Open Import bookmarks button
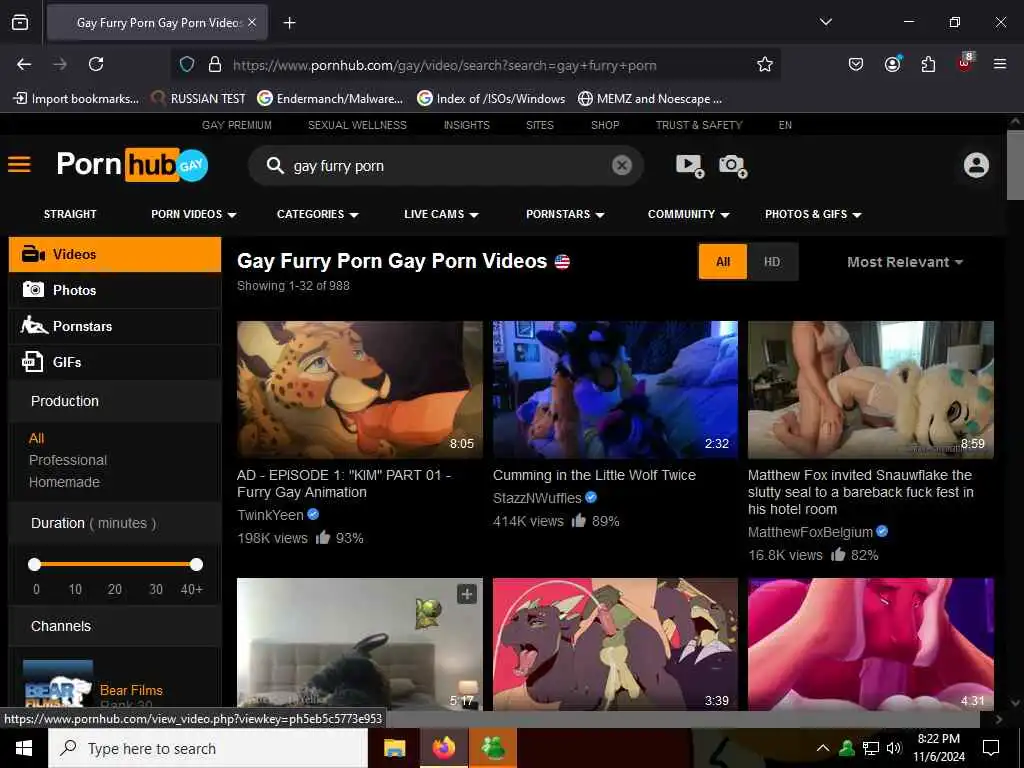 click(x=76, y=99)
